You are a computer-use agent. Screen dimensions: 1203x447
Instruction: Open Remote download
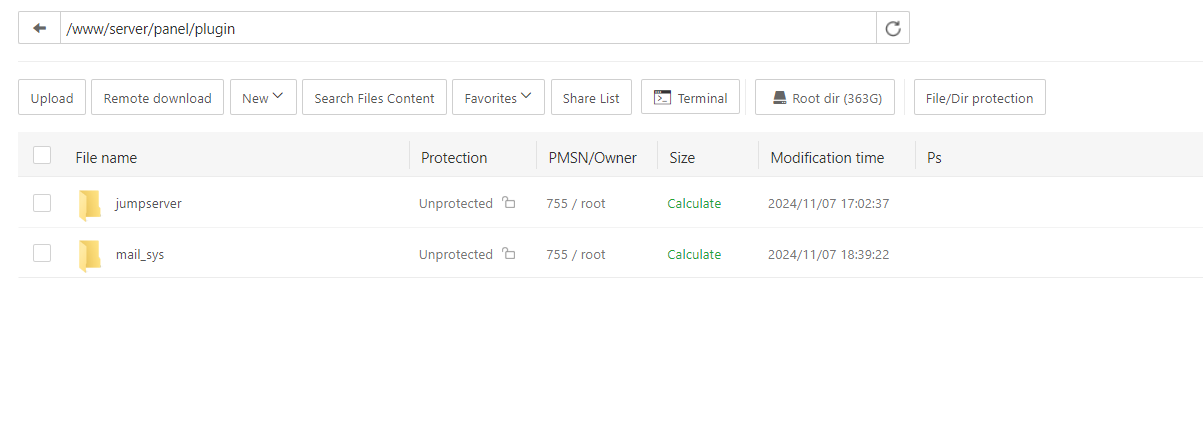tap(157, 98)
